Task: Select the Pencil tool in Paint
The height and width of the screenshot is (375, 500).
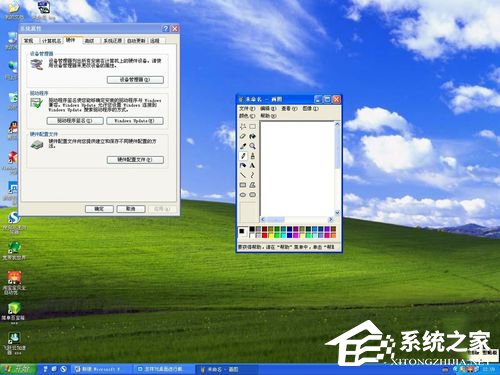Action: [x=243, y=156]
